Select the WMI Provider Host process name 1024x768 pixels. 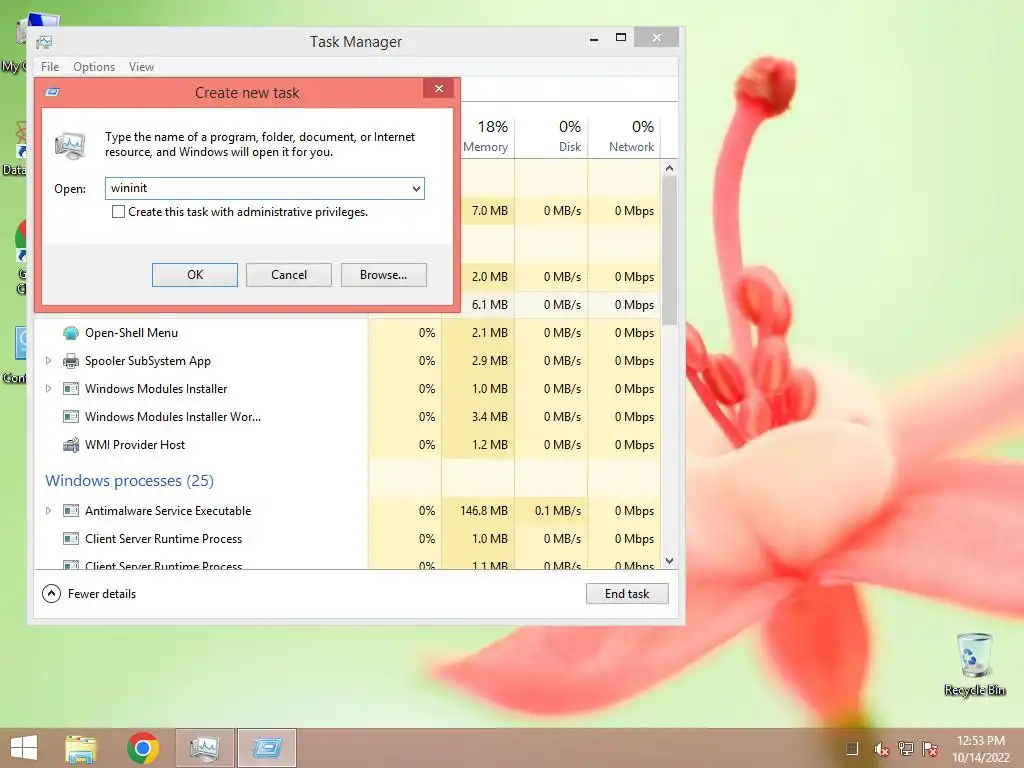click(x=135, y=445)
